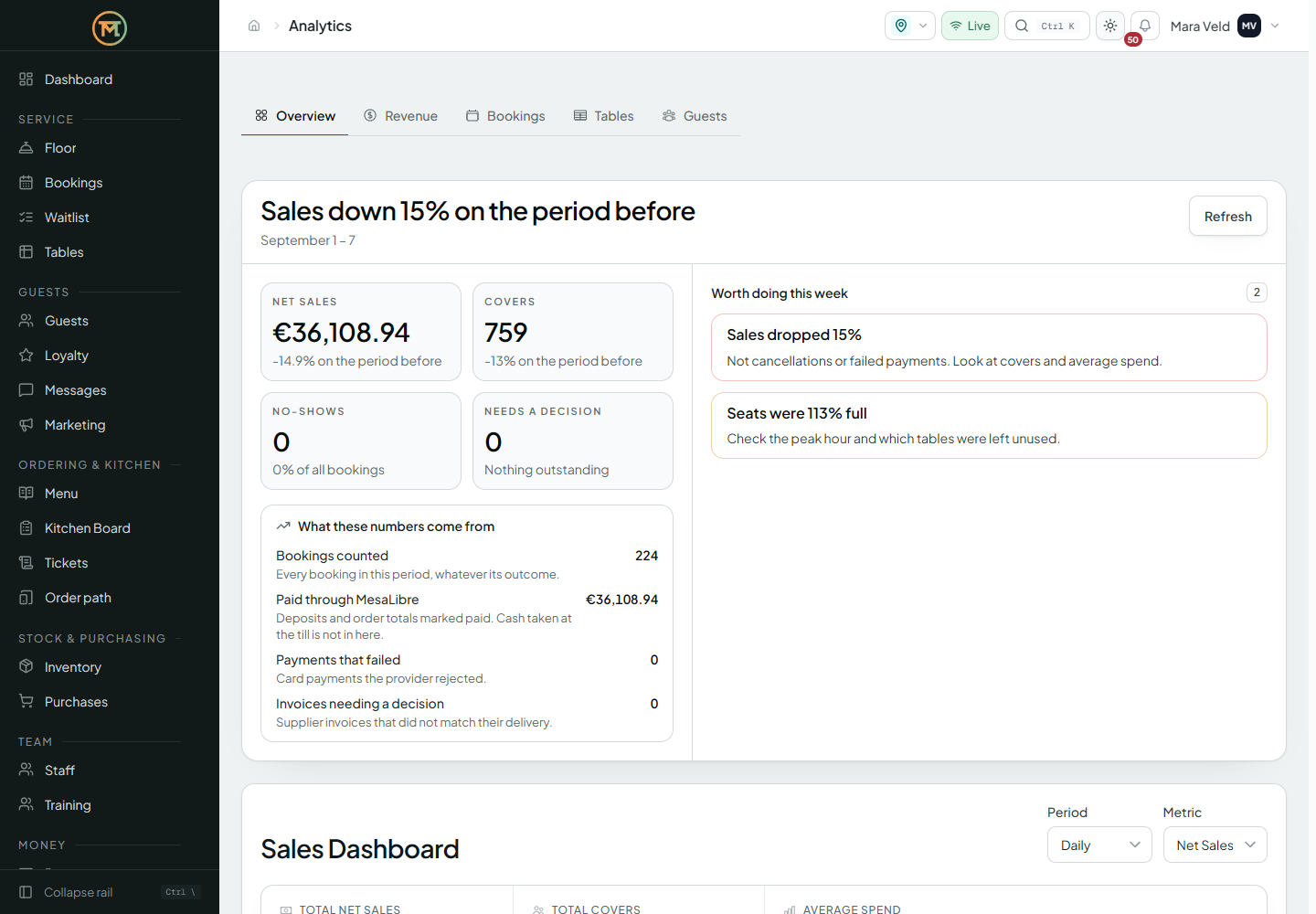Viewport: 1316px width, 914px height.
Task: Click the Kitchen Board clipboard icon
Action: coord(27,528)
